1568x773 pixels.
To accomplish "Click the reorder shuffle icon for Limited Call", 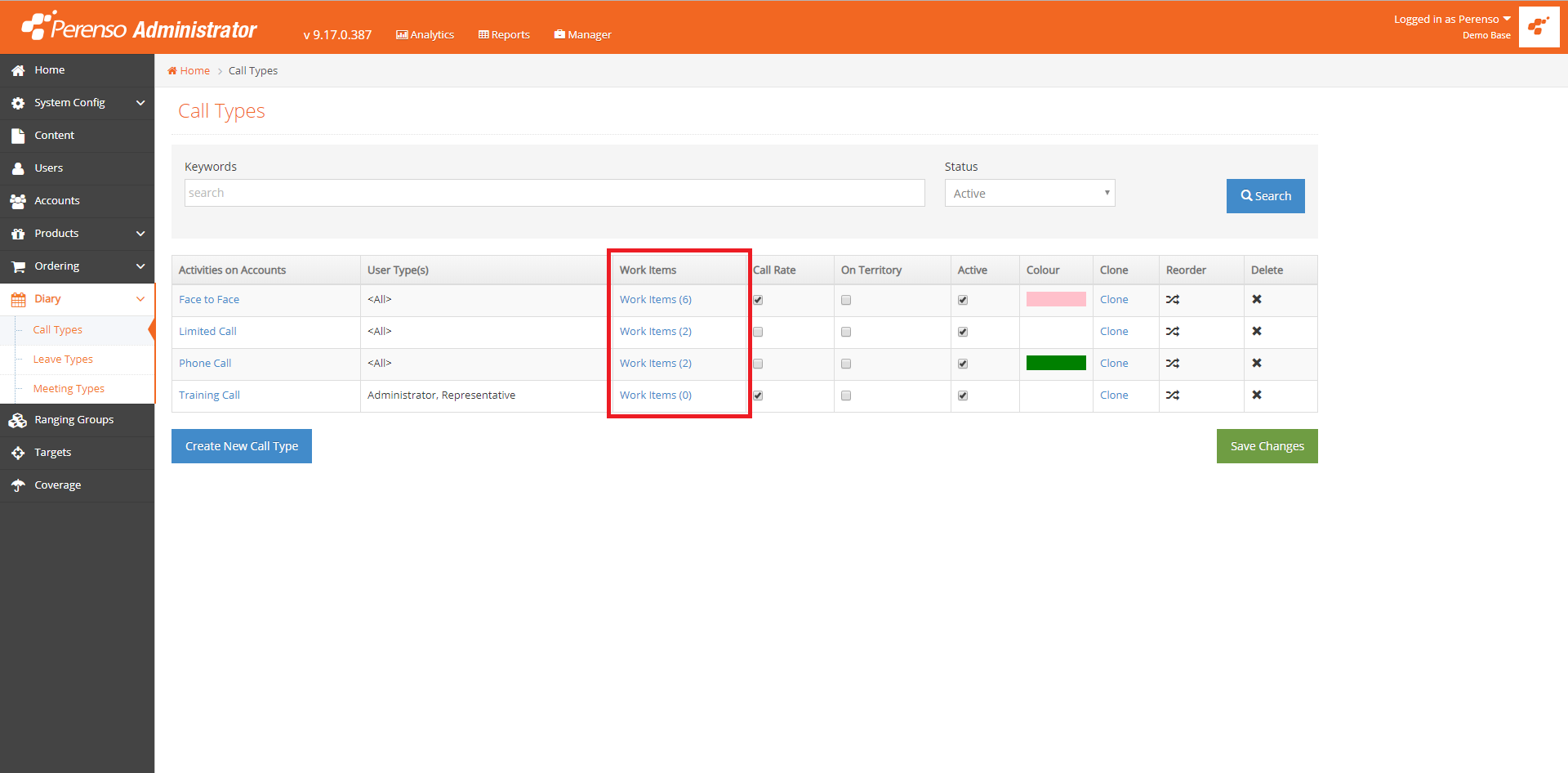I will 1173,332.
